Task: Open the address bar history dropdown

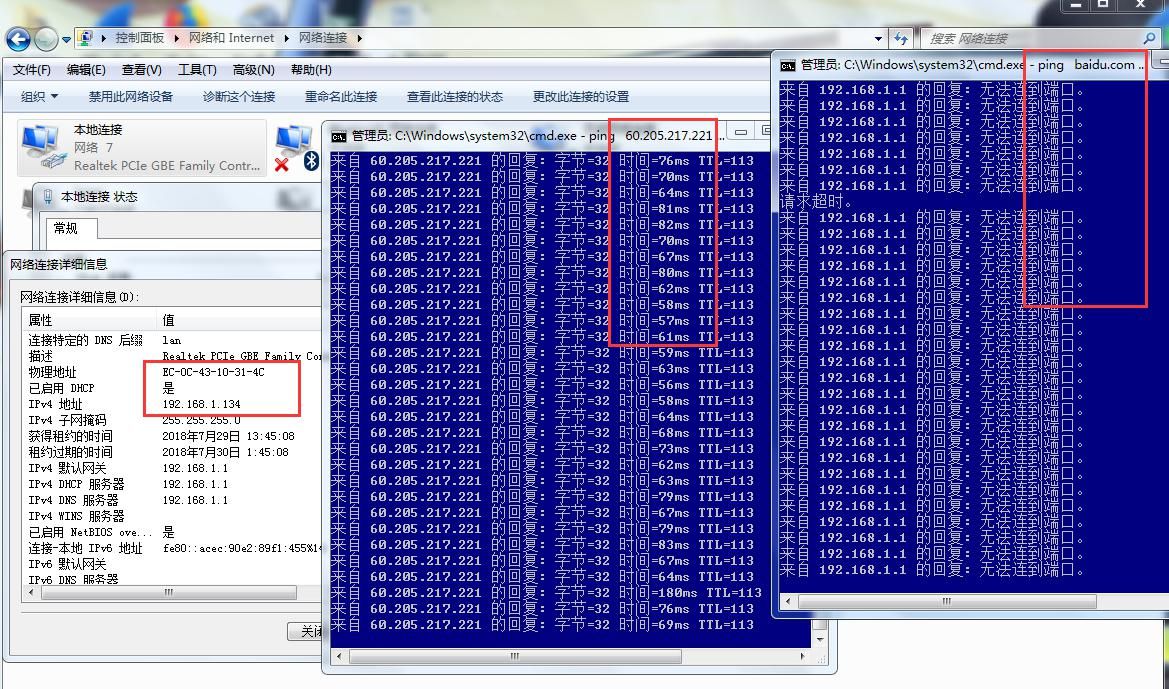Action: [x=879, y=38]
